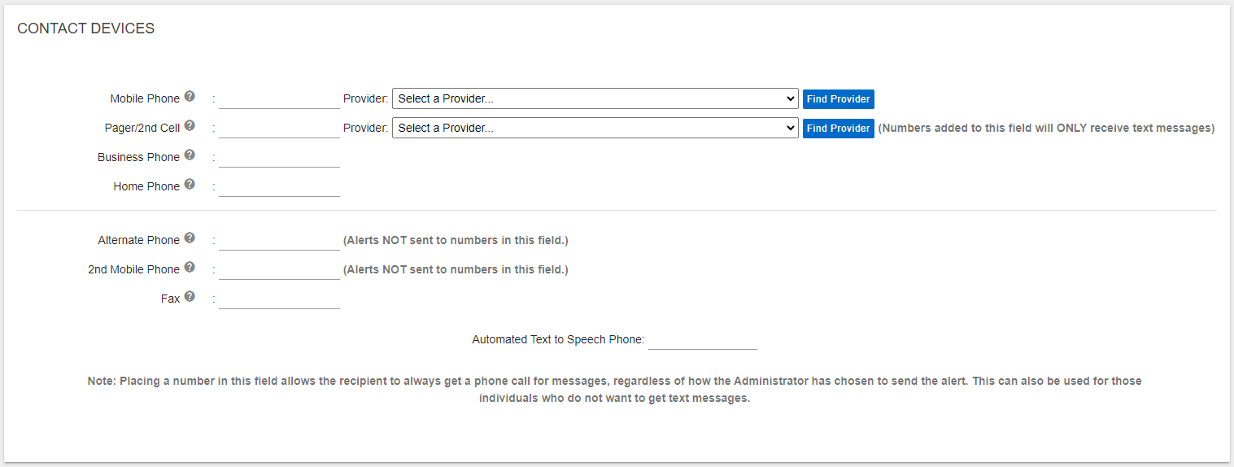Click 'Numbers added to this field' text message note
This screenshot has height=467, width=1234.
click(1046, 128)
